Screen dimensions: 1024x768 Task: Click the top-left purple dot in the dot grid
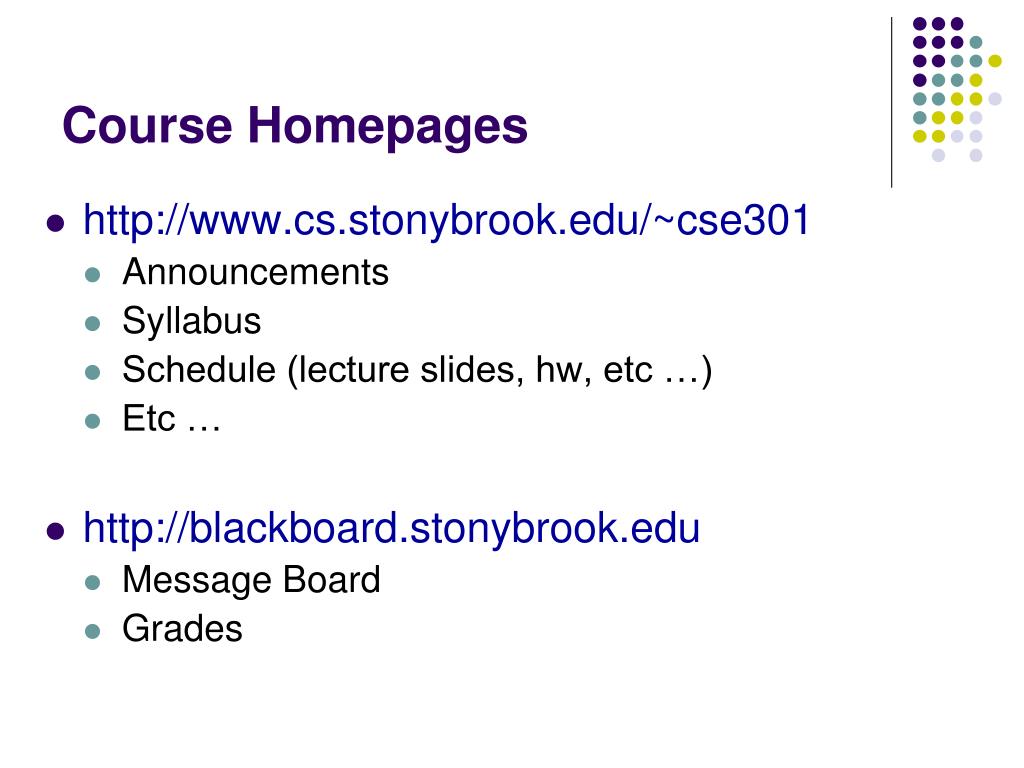click(920, 24)
